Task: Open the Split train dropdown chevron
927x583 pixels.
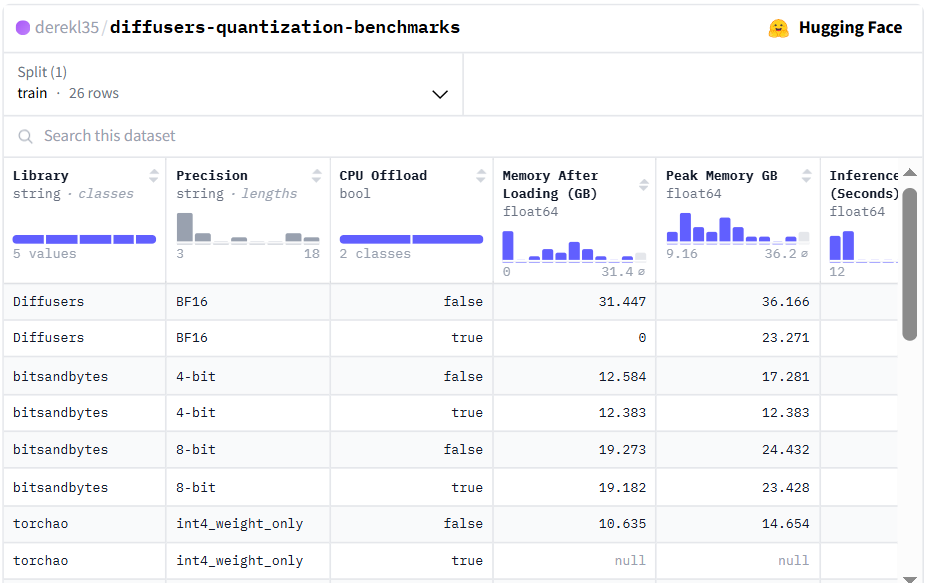Action: pyautogui.click(x=440, y=94)
